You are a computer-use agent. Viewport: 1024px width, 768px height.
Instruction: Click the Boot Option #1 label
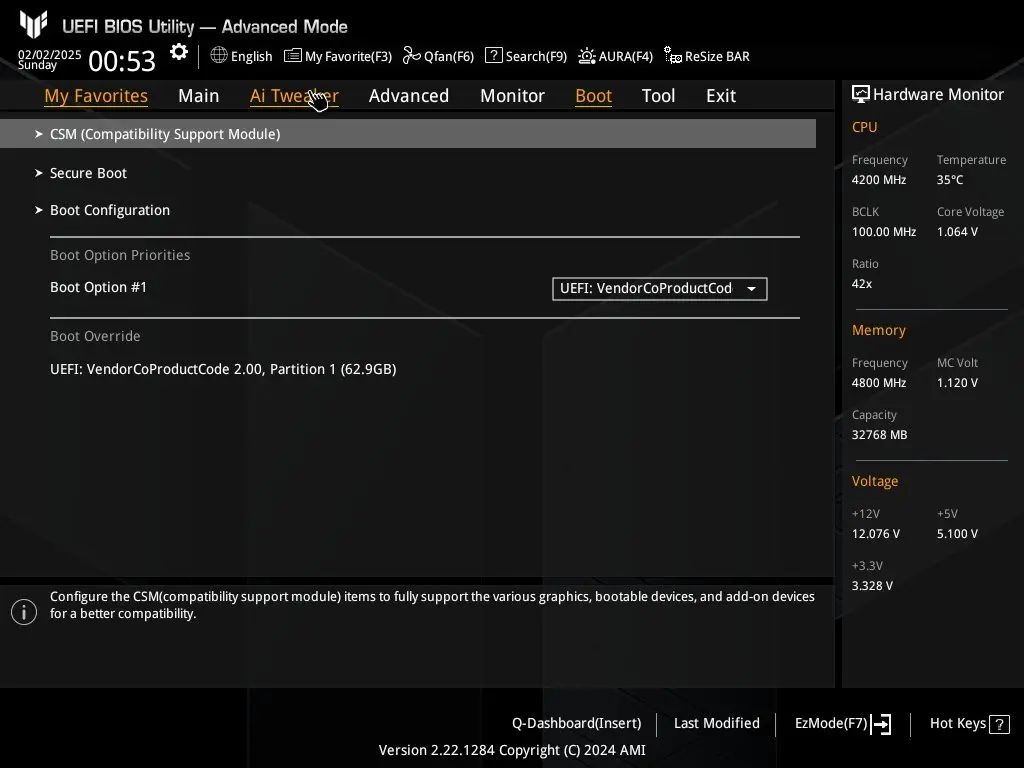99,287
